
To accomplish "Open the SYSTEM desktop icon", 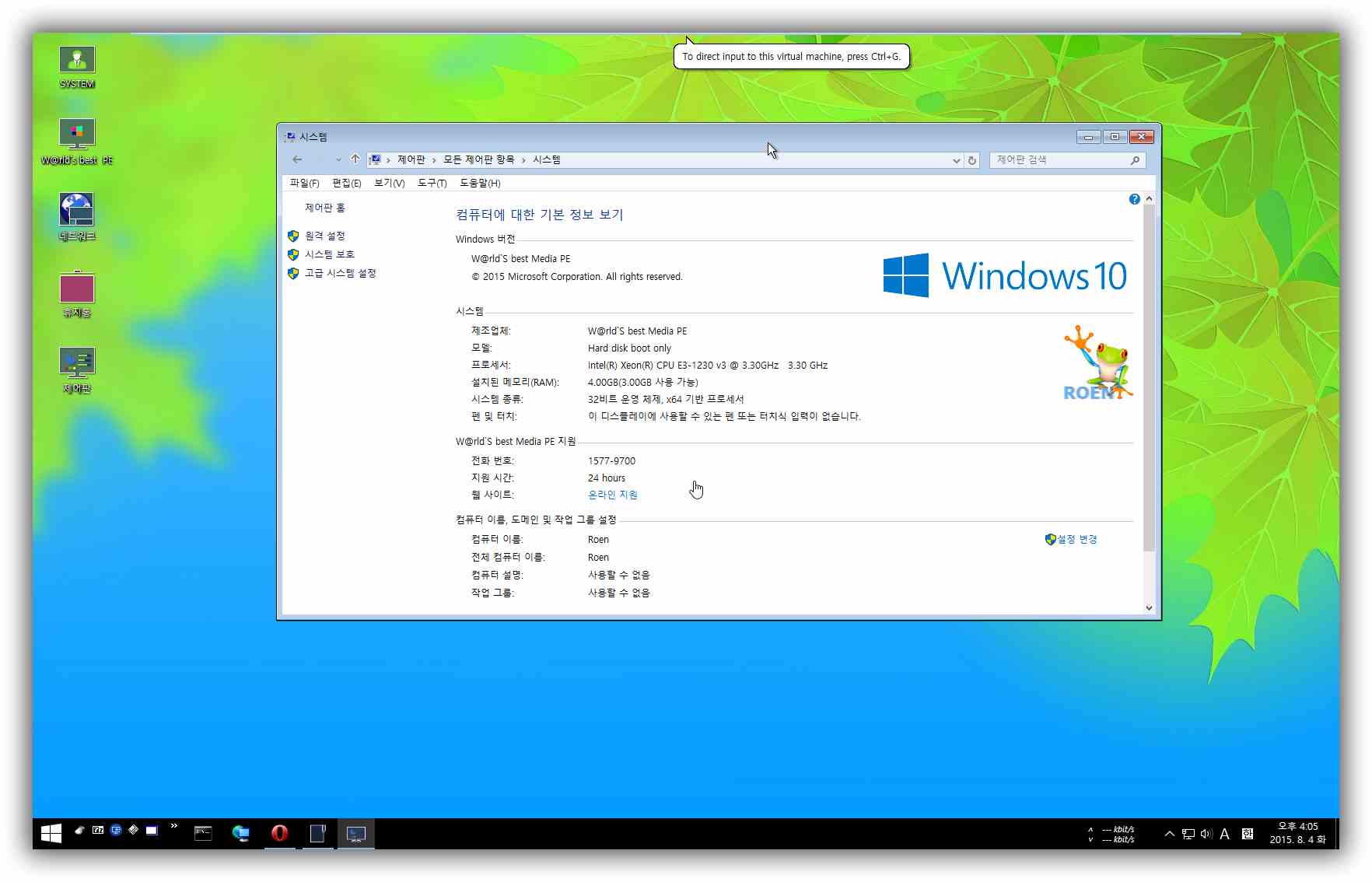I will (77, 67).
